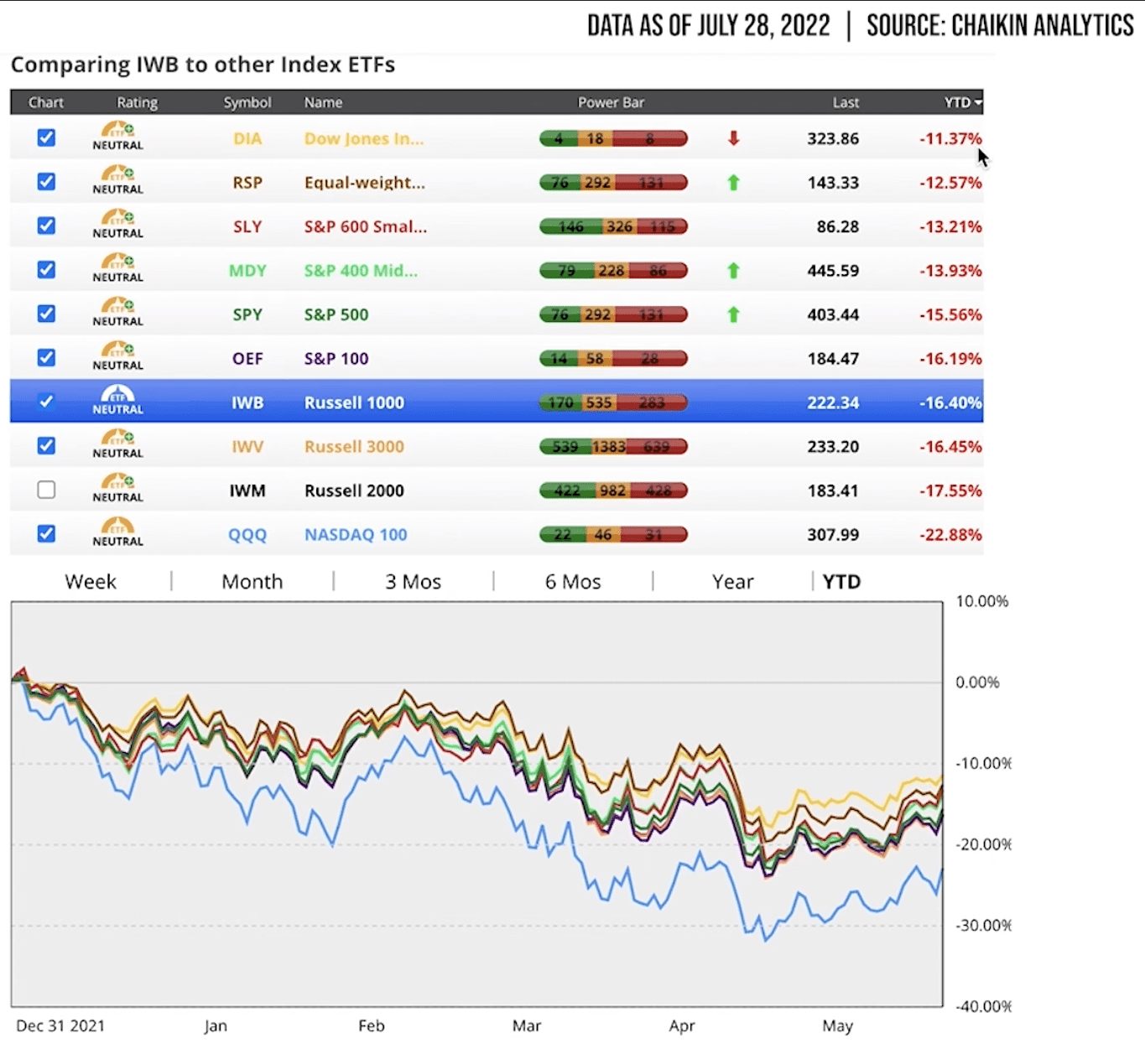The image size is (1145, 1064).
Task: Sort by the Last column header
Action: (x=846, y=102)
